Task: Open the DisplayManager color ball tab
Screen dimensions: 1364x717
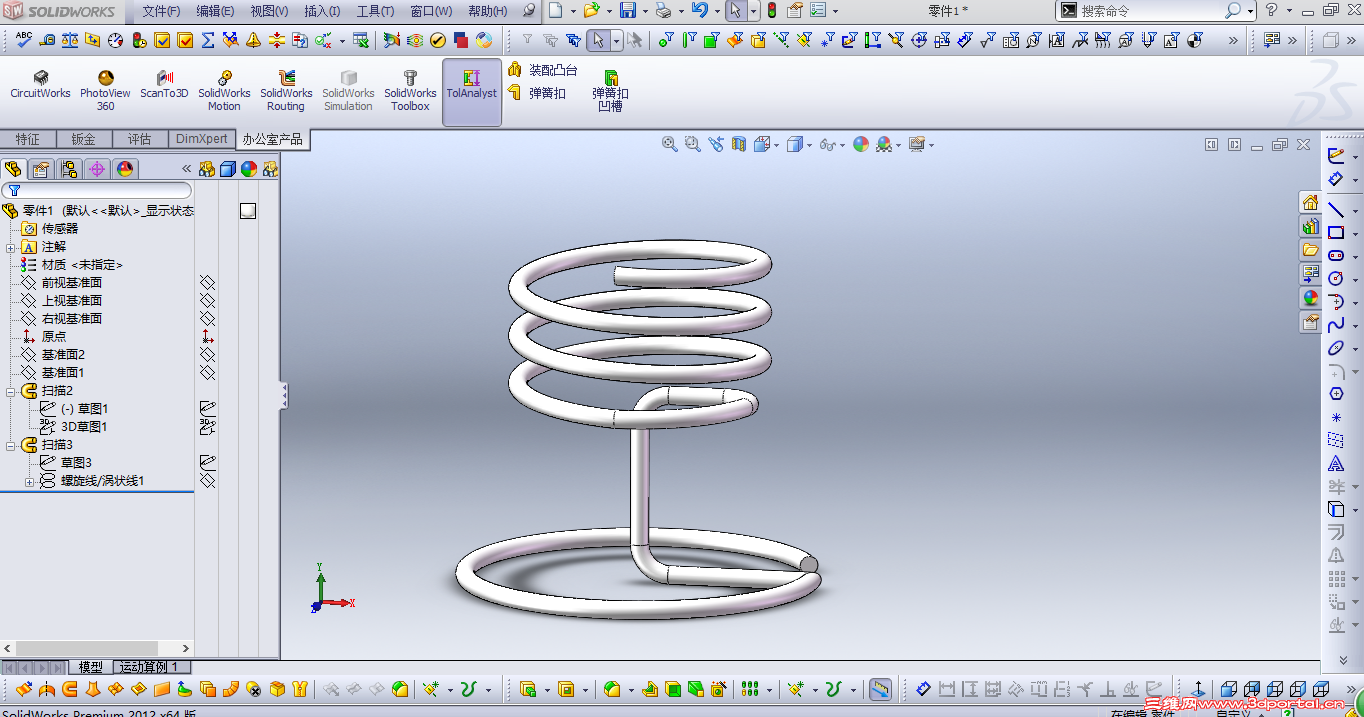Action: 125,169
